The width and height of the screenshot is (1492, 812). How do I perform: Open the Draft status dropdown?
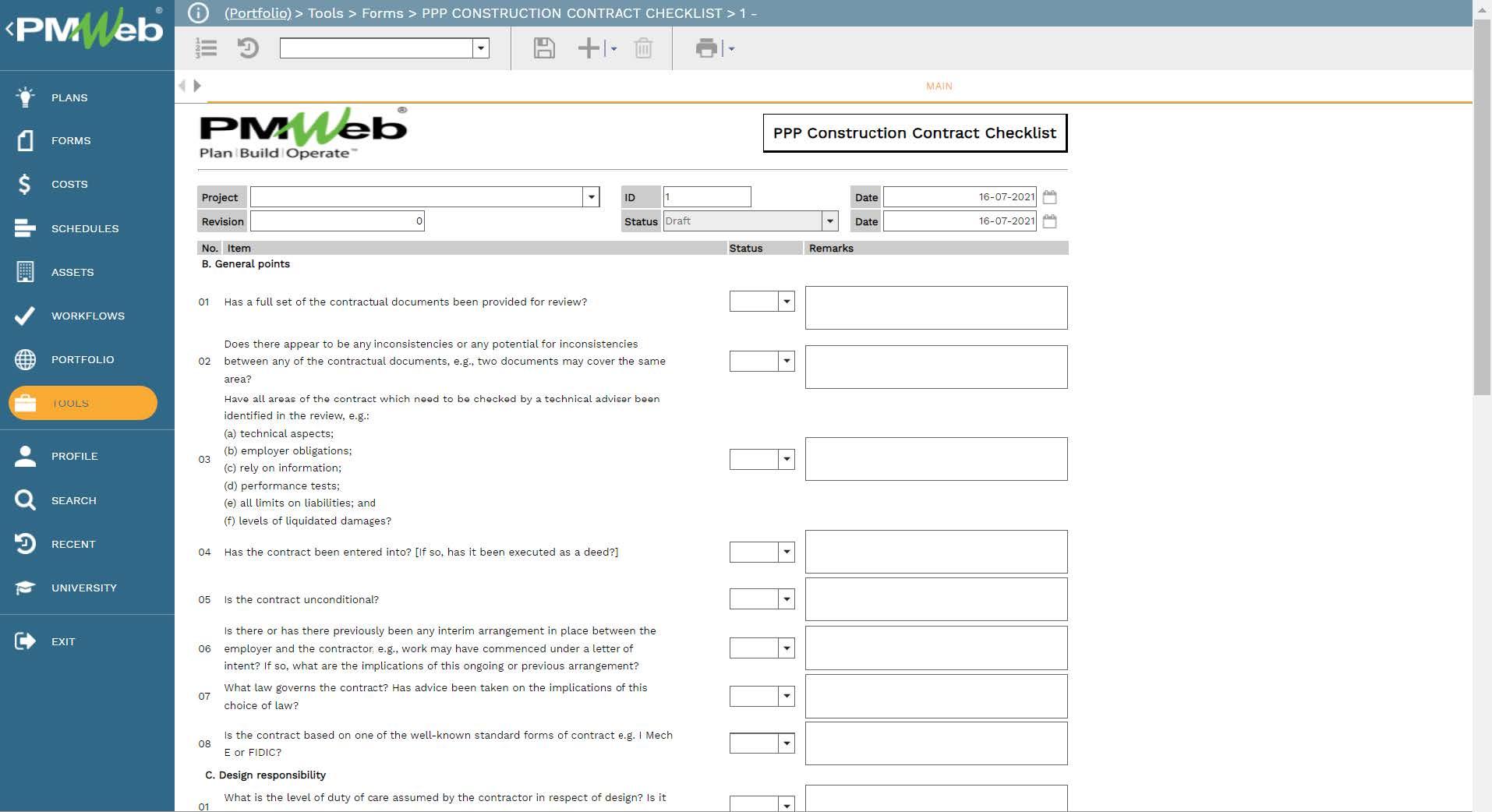click(829, 221)
